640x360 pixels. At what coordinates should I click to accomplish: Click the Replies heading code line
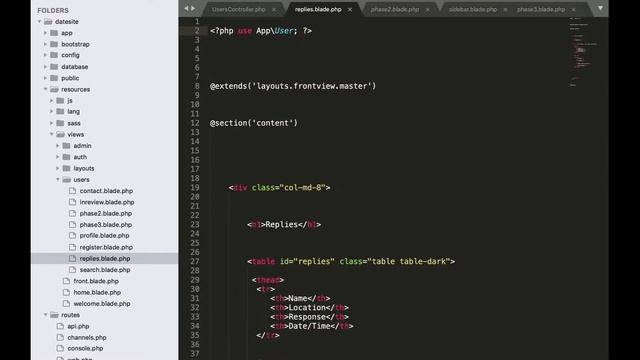pos(284,224)
